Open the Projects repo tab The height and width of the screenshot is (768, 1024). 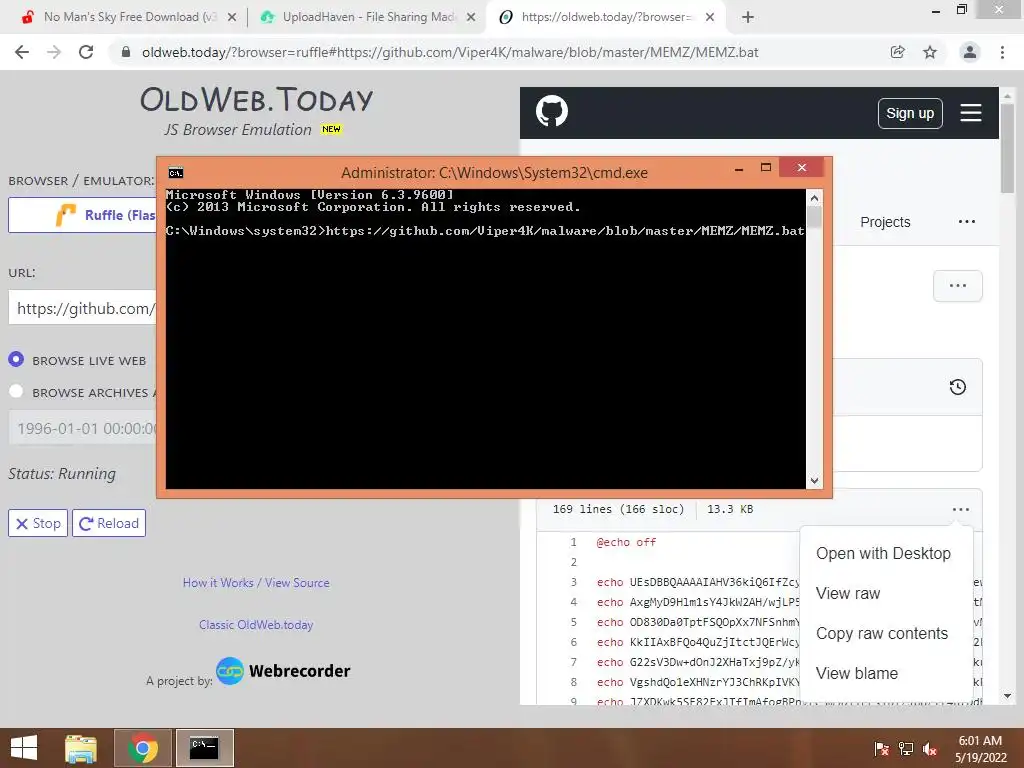[885, 222]
